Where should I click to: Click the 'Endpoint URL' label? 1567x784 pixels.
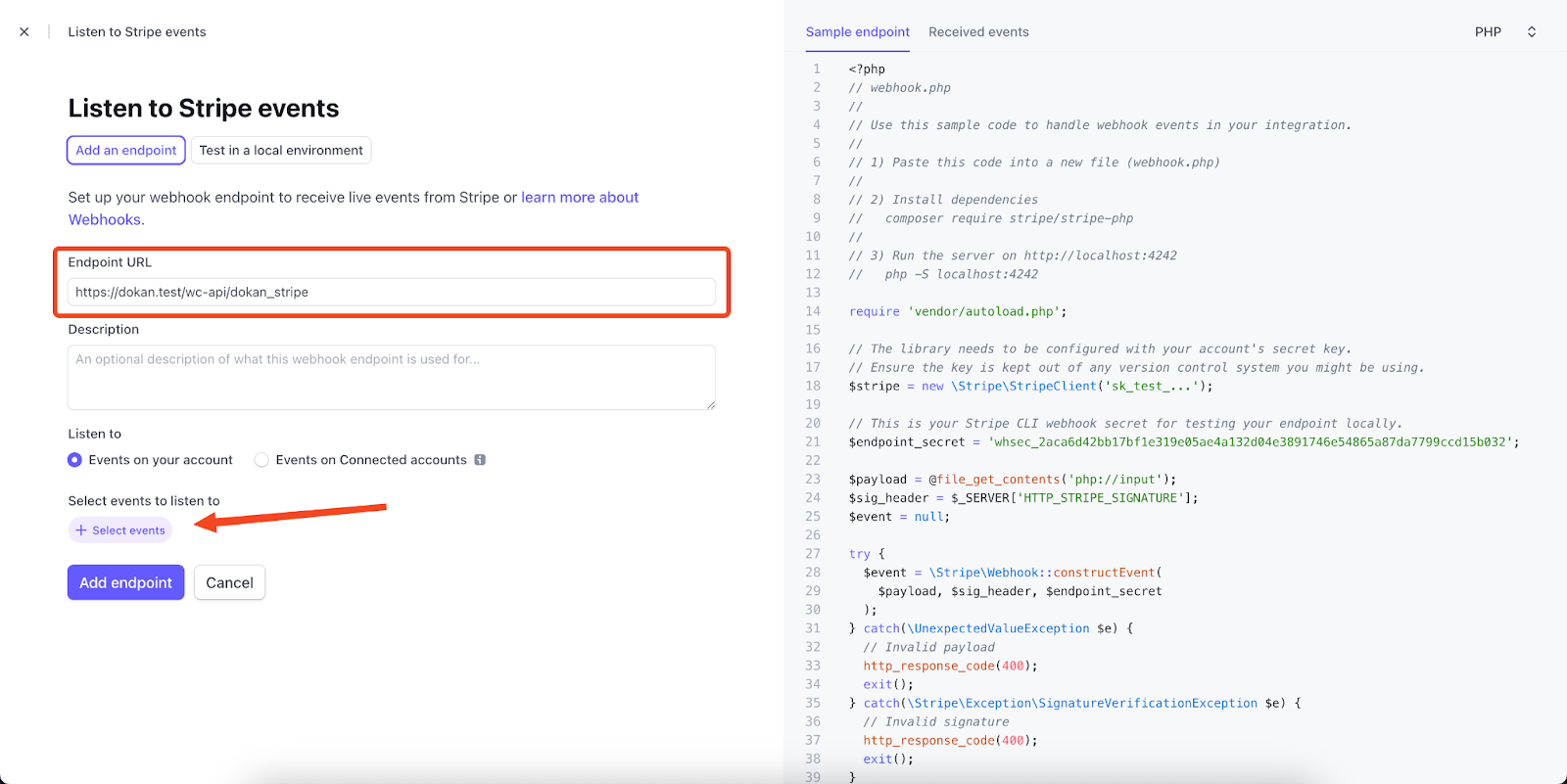[110, 262]
